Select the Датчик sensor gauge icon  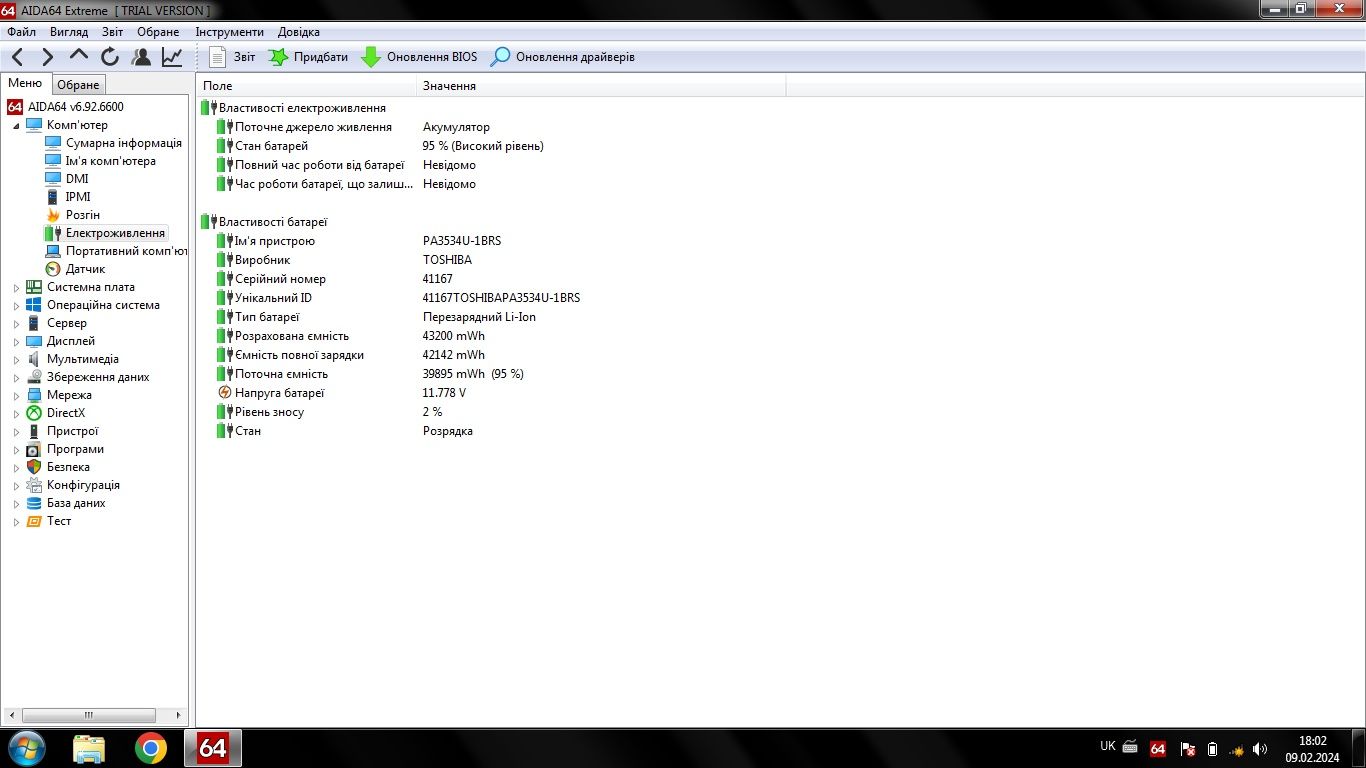pyautogui.click(x=53, y=269)
